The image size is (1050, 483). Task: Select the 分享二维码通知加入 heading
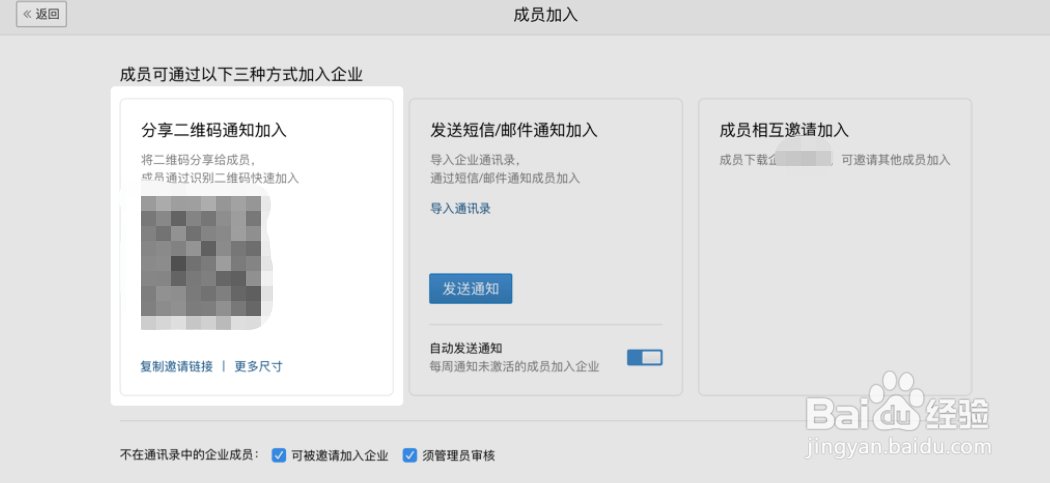click(214, 130)
